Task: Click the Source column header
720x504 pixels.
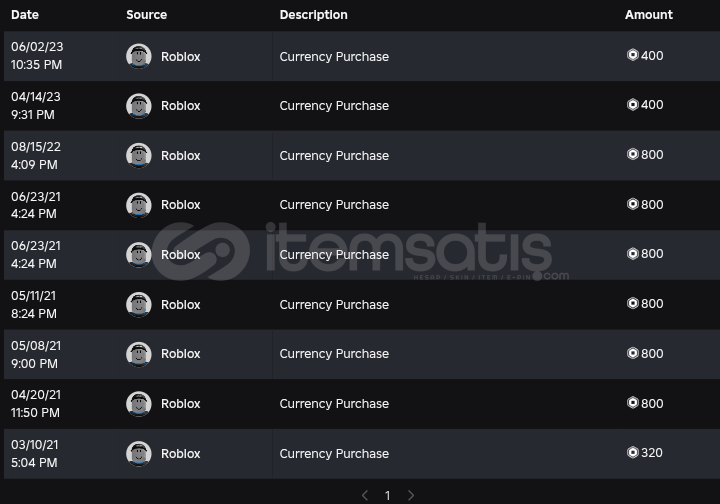Action: (x=146, y=15)
